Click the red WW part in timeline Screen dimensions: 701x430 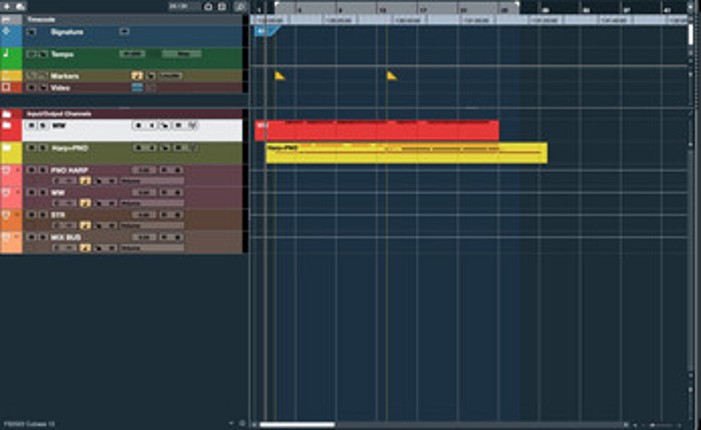point(380,131)
